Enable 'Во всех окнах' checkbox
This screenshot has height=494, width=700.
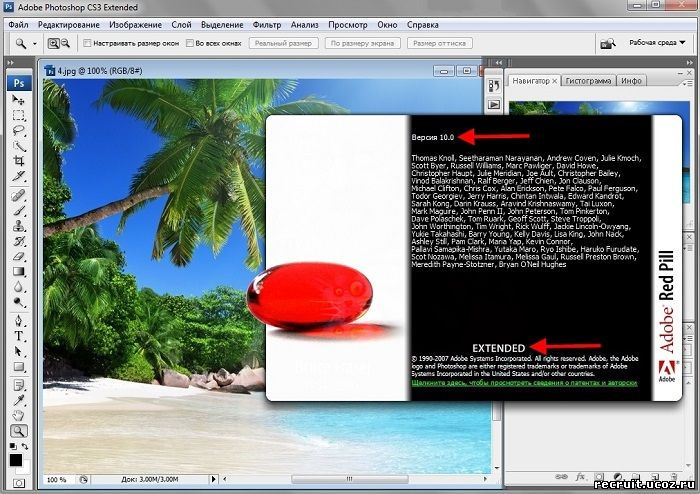tap(189, 43)
